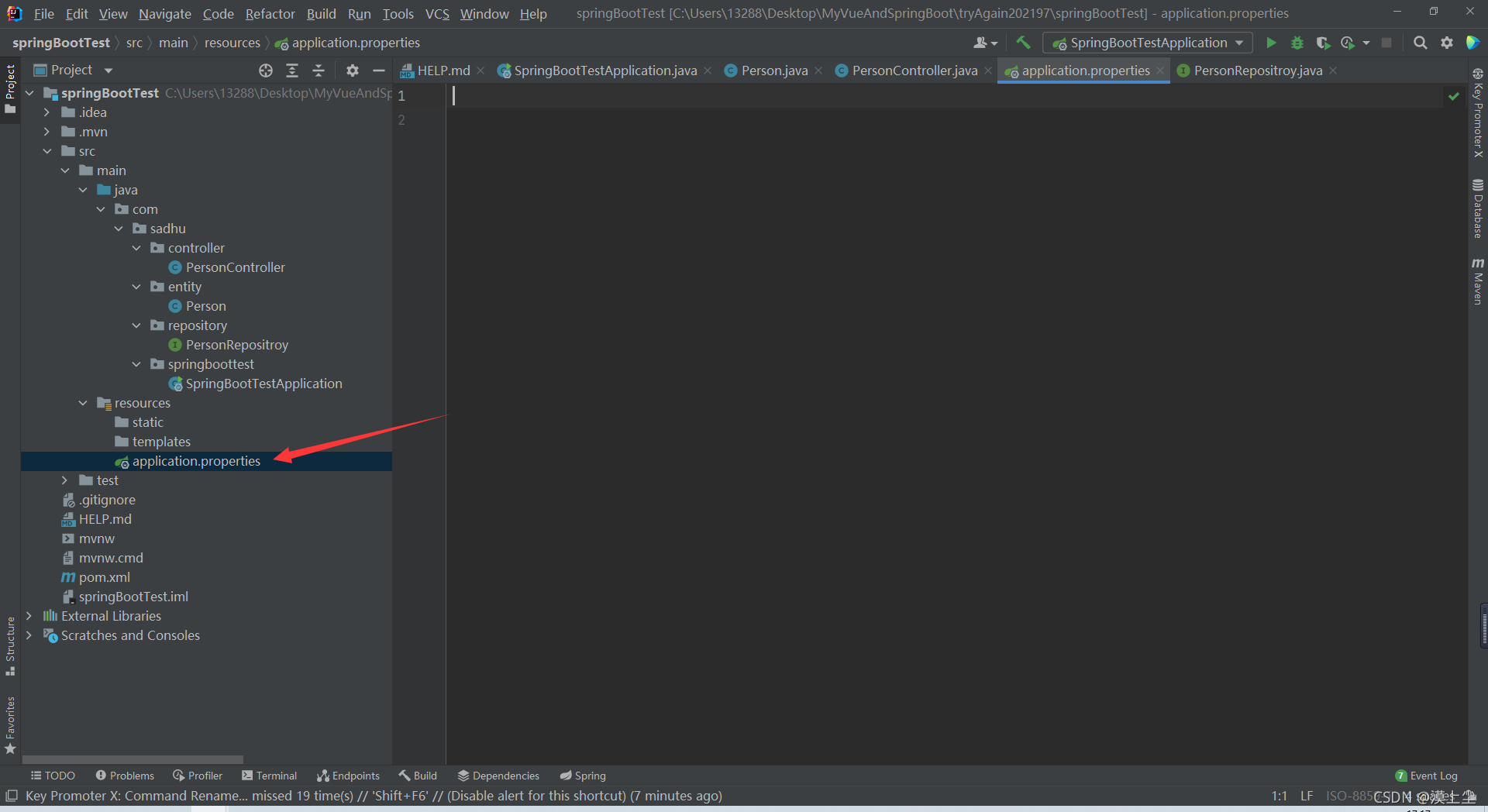Click Collapse All icon in Project panel

319,71
